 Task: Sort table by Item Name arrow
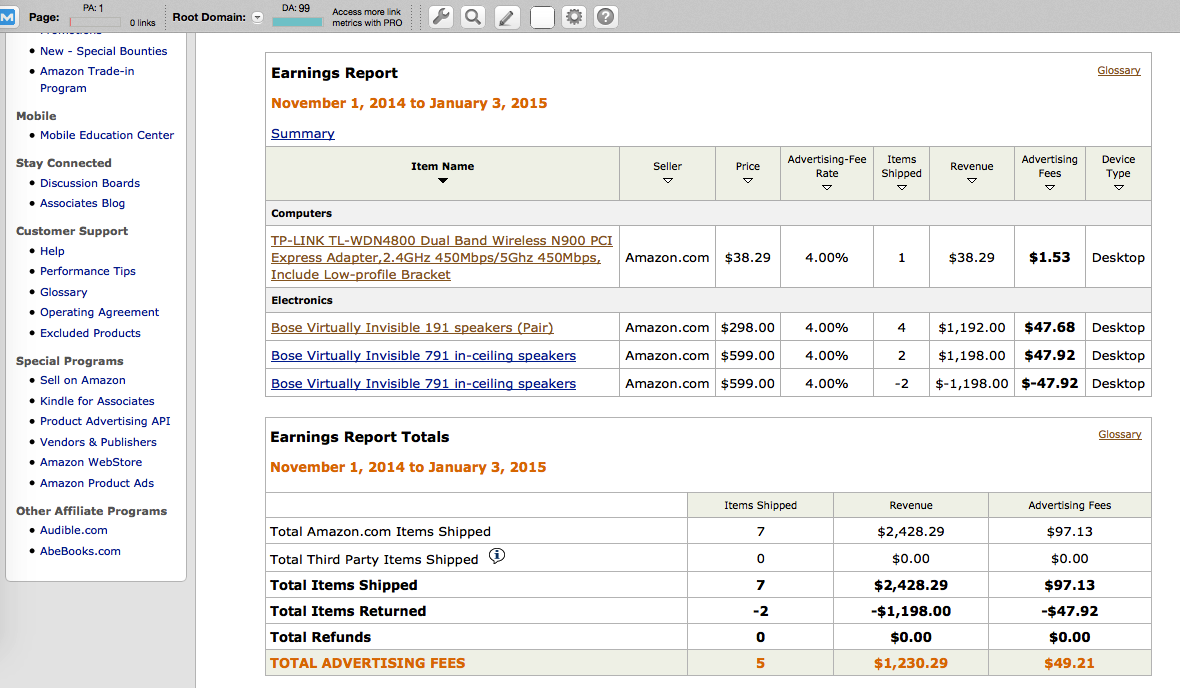(442, 181)
